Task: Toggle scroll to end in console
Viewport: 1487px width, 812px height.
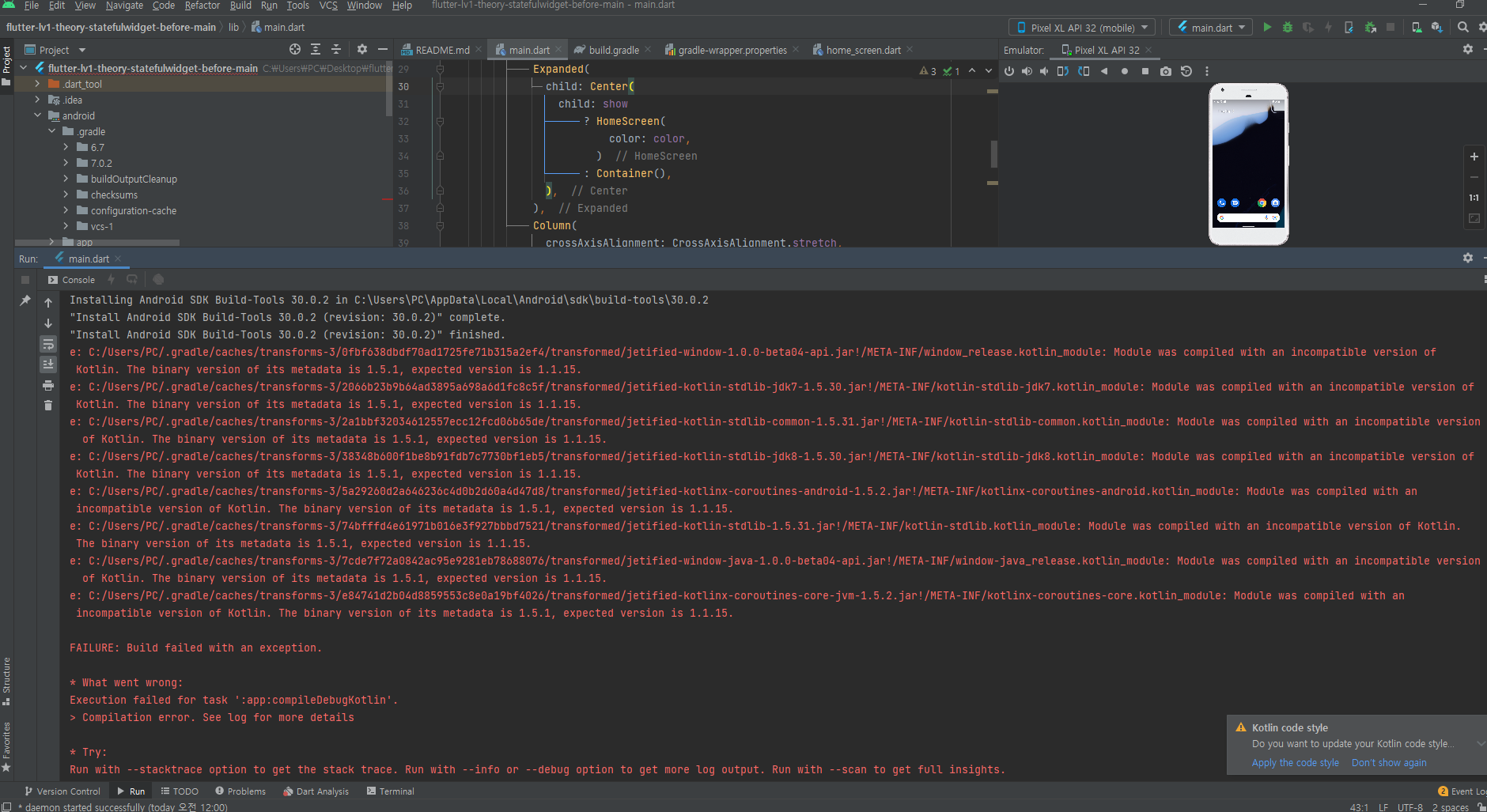Action: coord(48,364)
